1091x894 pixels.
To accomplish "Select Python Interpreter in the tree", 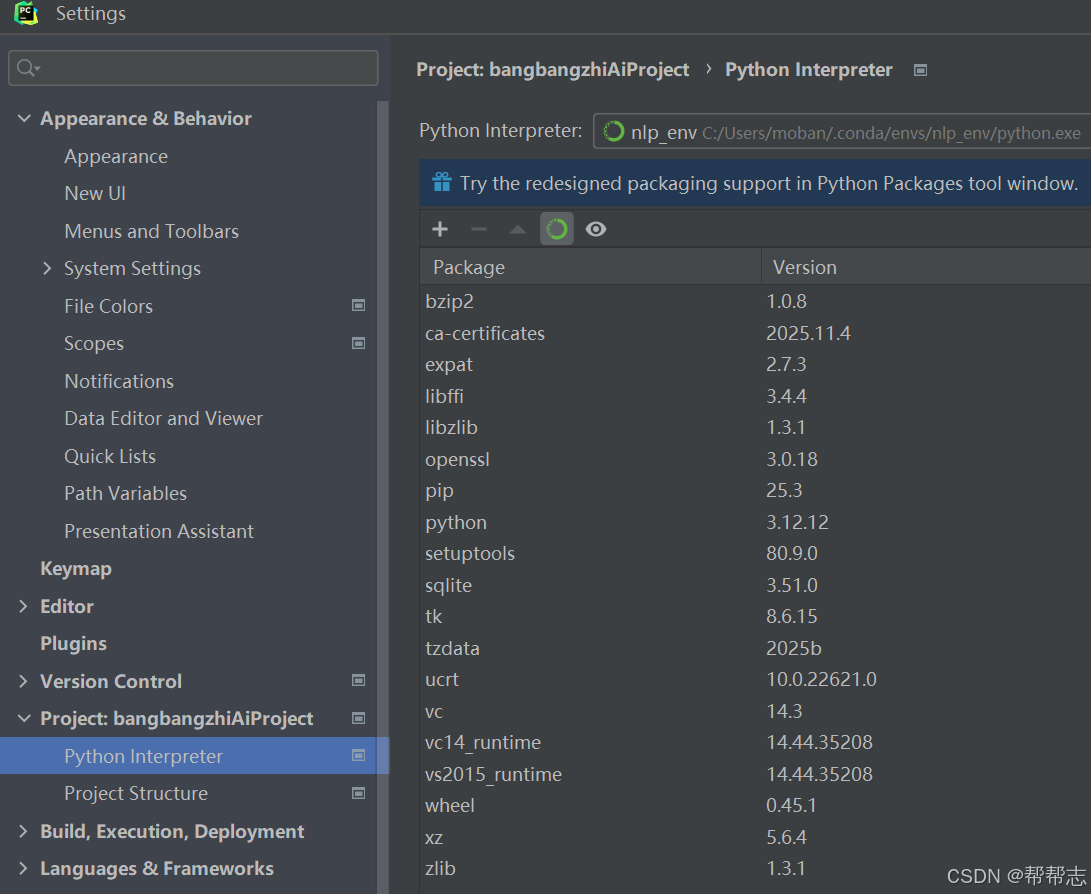I will pos(143,756).
